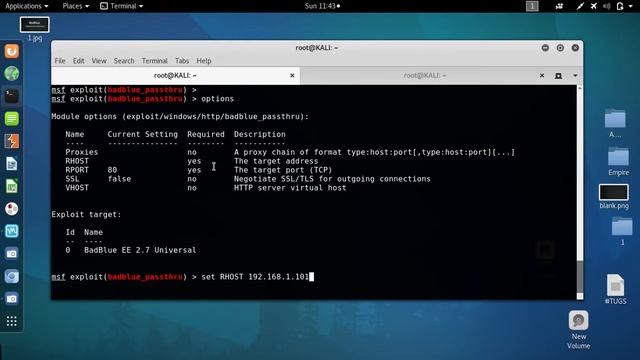Click the battery power tray icon
Viewport: 640px width, 360px height.
click(x=620, y=6)
